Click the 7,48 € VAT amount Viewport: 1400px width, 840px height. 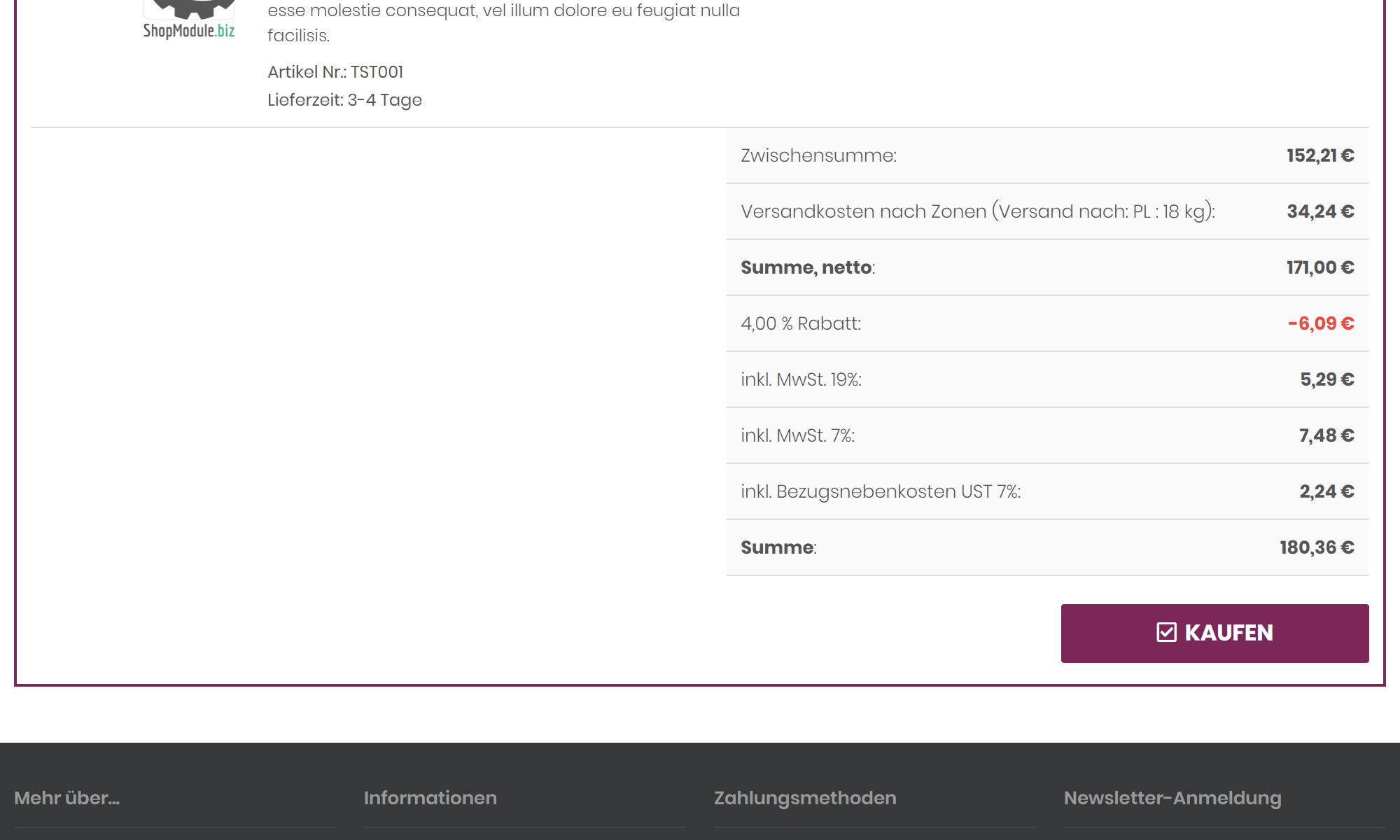[1326, 435]
